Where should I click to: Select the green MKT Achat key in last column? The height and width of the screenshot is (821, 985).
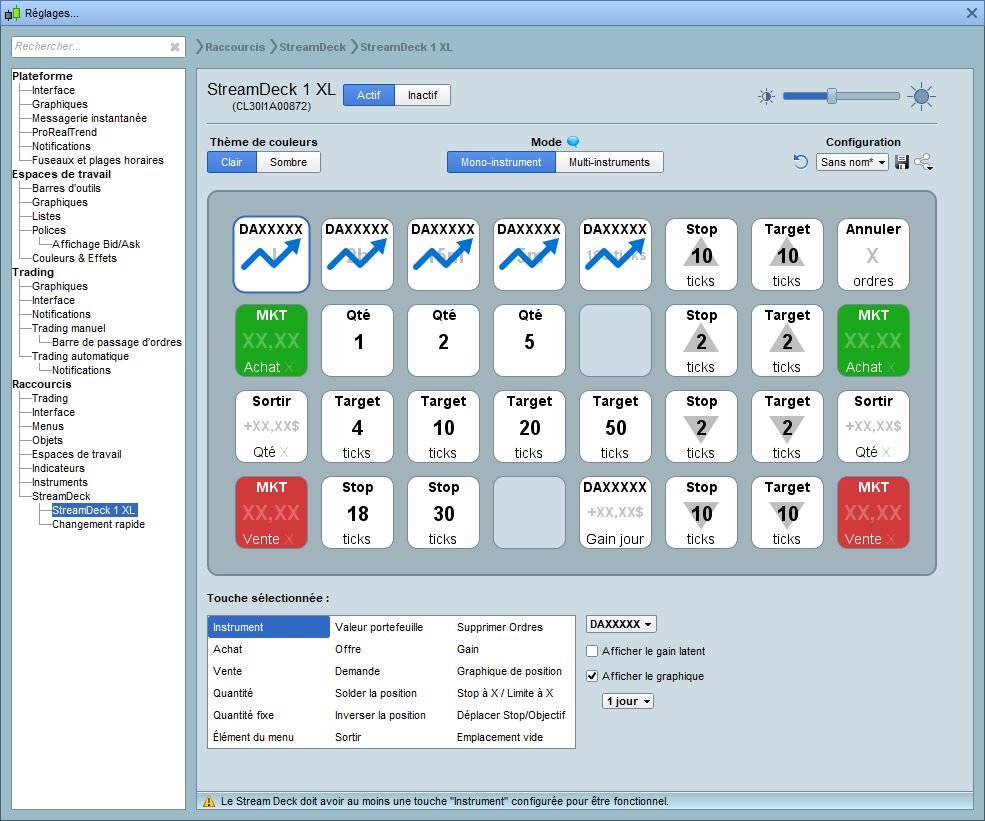point(873,340)
